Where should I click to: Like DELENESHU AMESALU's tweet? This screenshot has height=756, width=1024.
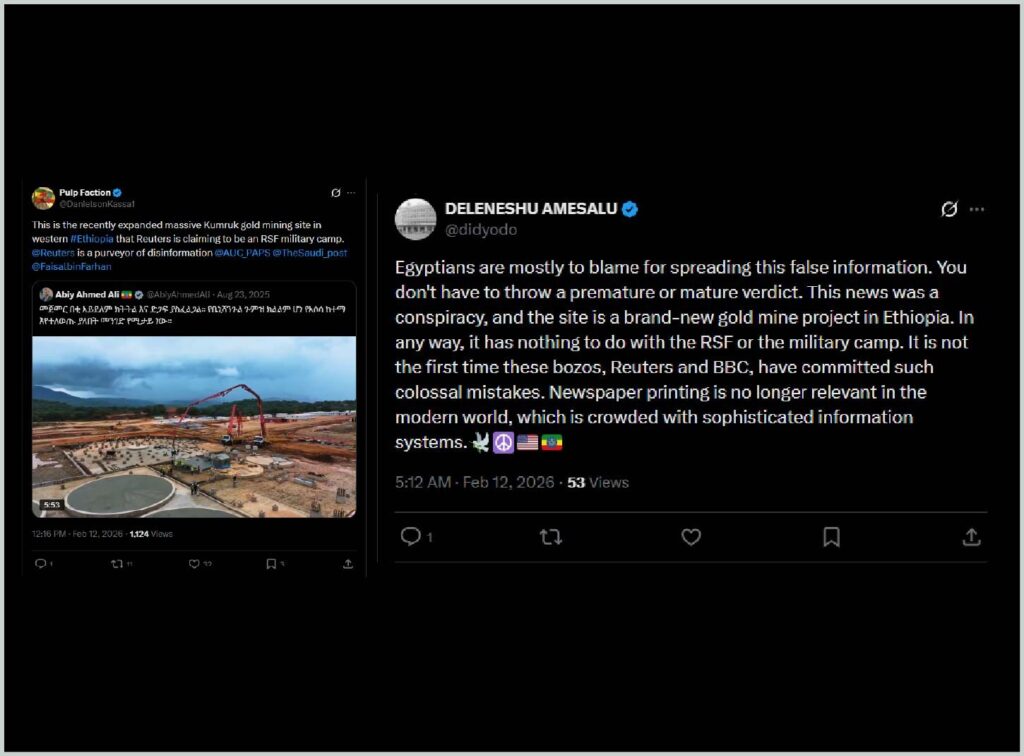pos(691,537)
